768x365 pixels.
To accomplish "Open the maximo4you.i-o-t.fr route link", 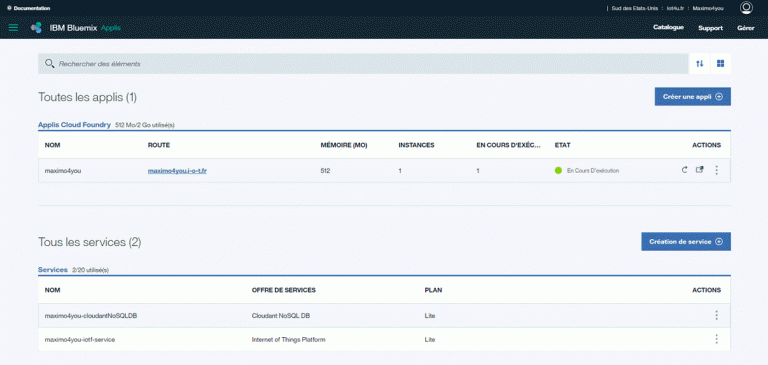I will pos(177,170).
